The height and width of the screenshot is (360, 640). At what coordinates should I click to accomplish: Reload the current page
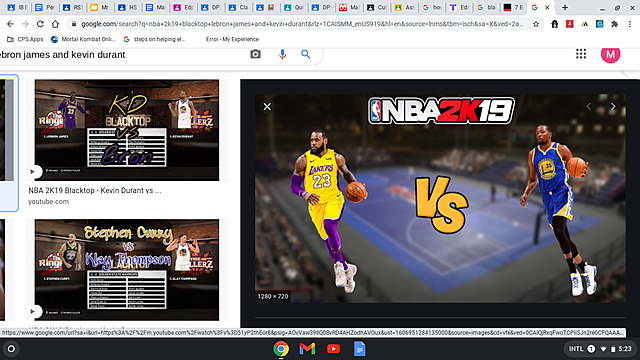pos(40,24)
